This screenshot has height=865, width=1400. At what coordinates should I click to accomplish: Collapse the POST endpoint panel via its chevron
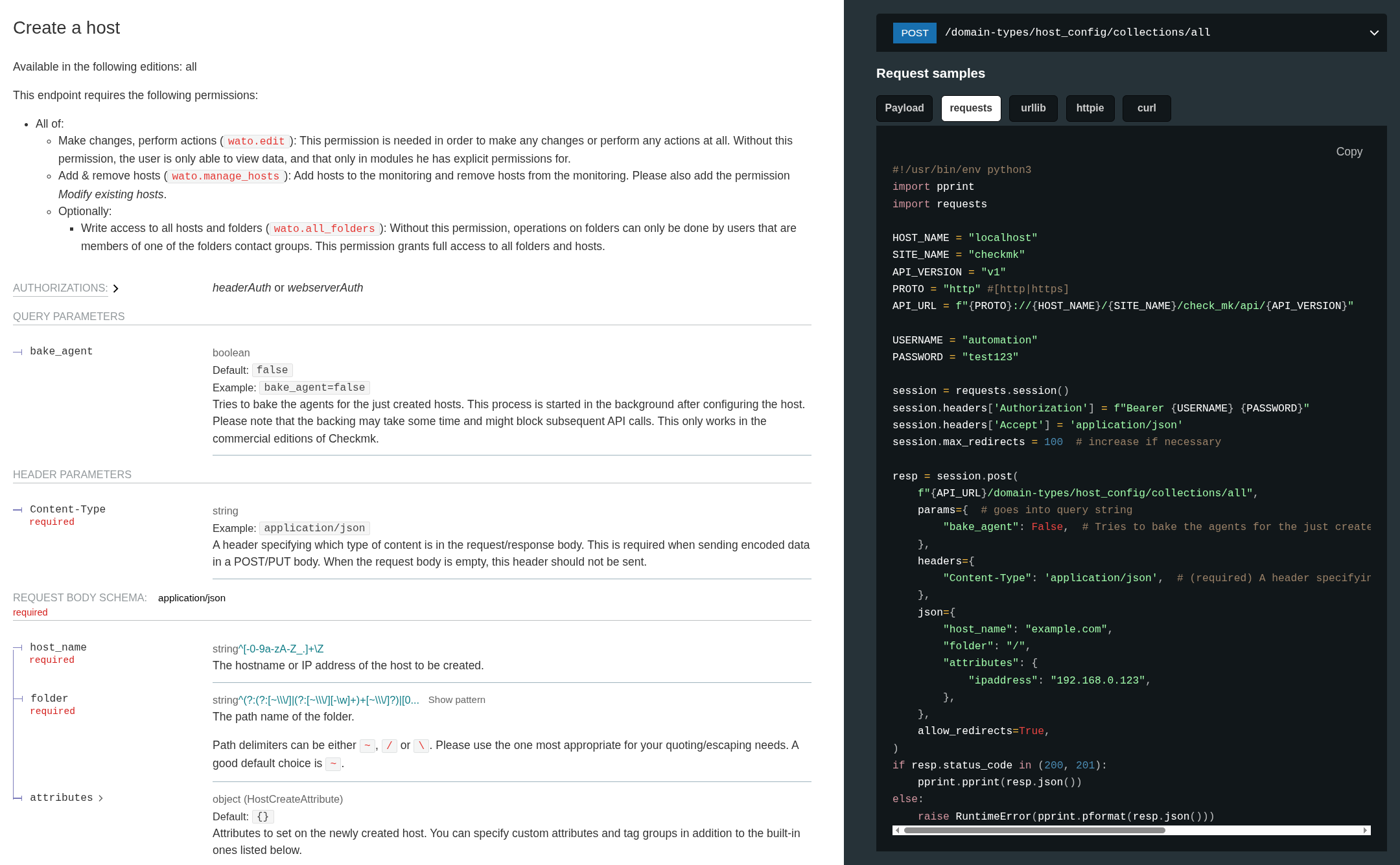point(1373,32)
